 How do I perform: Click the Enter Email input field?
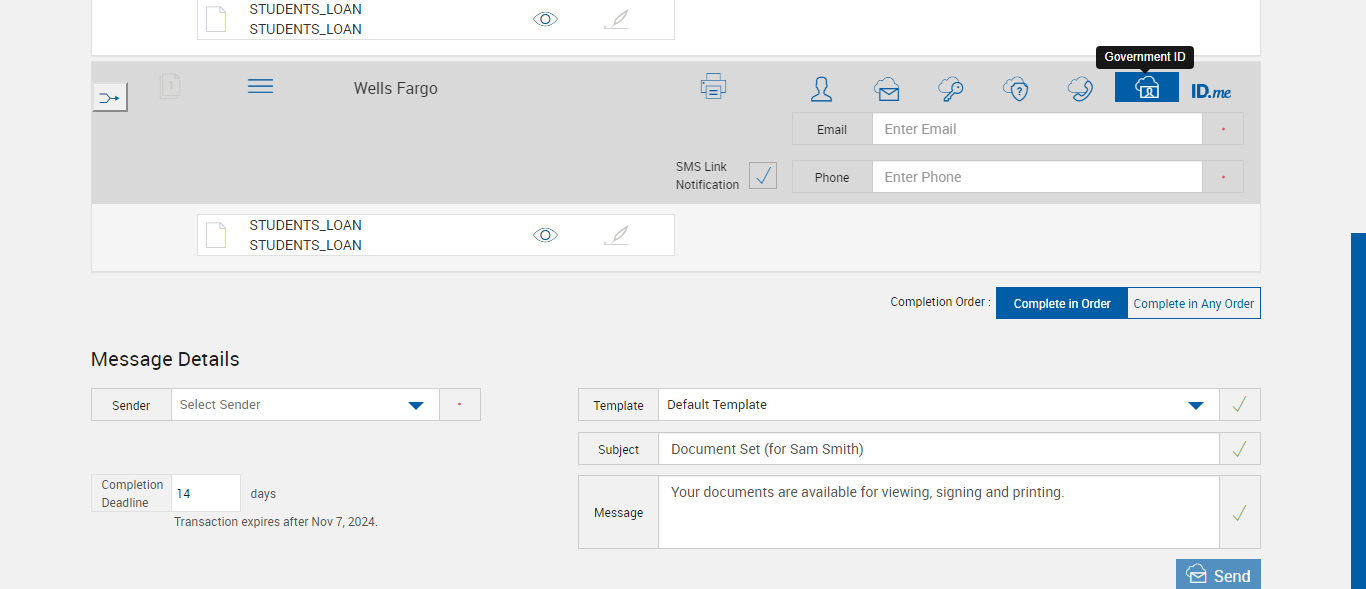click(x=1036, y=129)
